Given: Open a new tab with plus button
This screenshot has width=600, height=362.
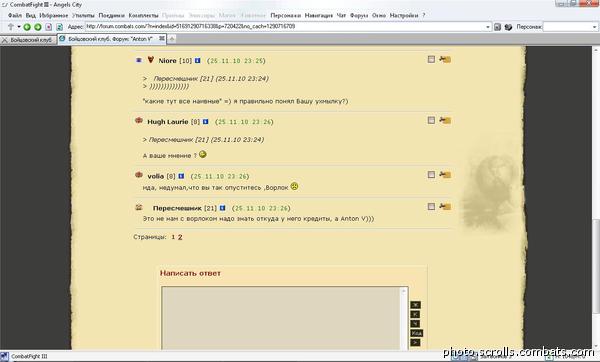Looking at the screenshot, I should click(172, 39).
